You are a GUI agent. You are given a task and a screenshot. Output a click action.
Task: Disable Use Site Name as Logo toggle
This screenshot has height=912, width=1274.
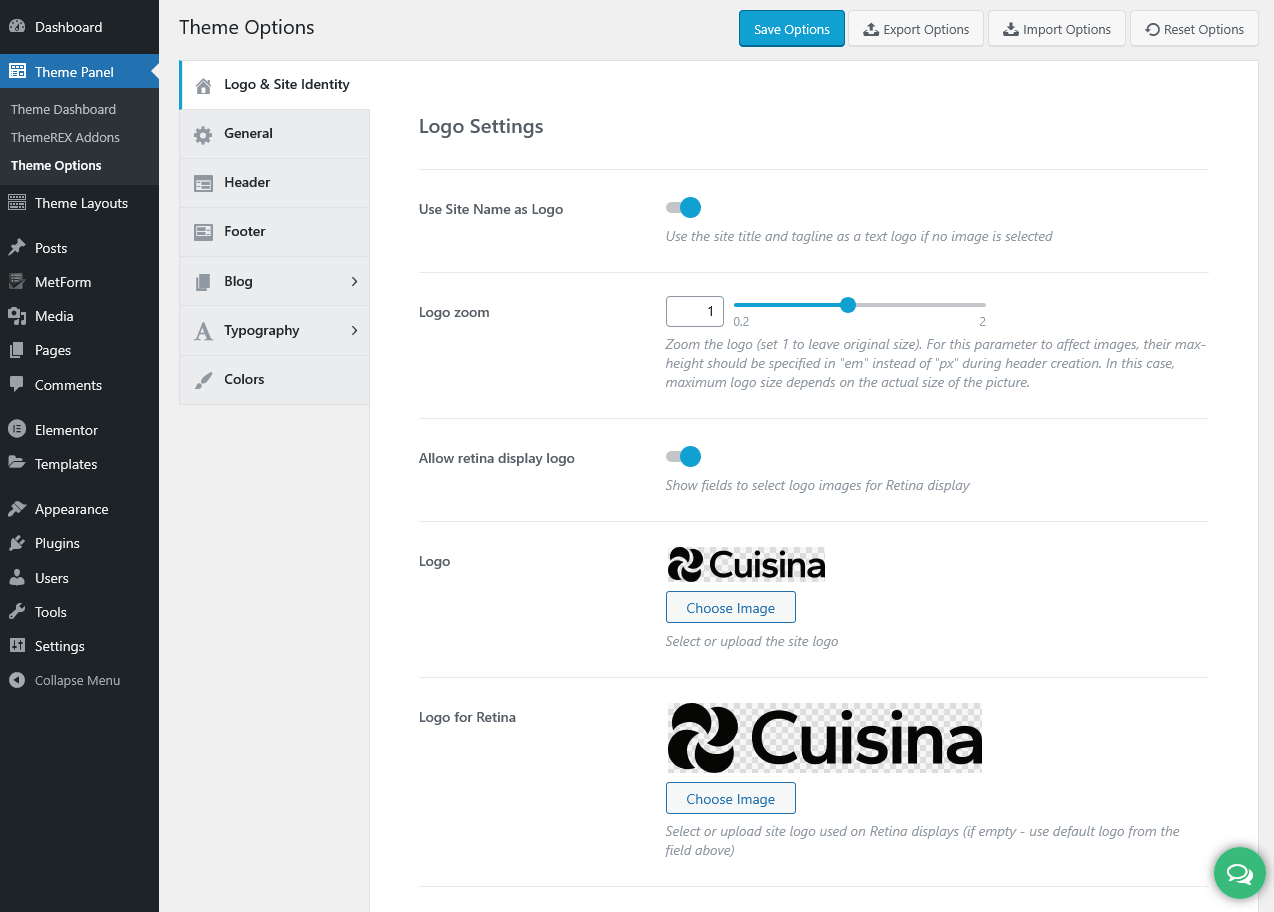[684, 208]
